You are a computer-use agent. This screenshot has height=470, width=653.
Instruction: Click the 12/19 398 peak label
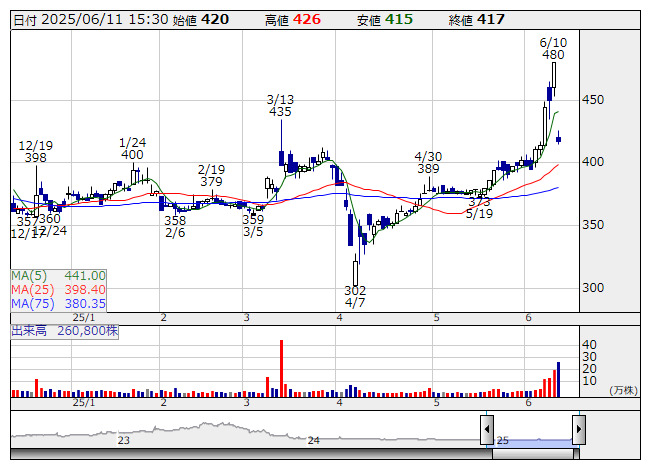36,152
